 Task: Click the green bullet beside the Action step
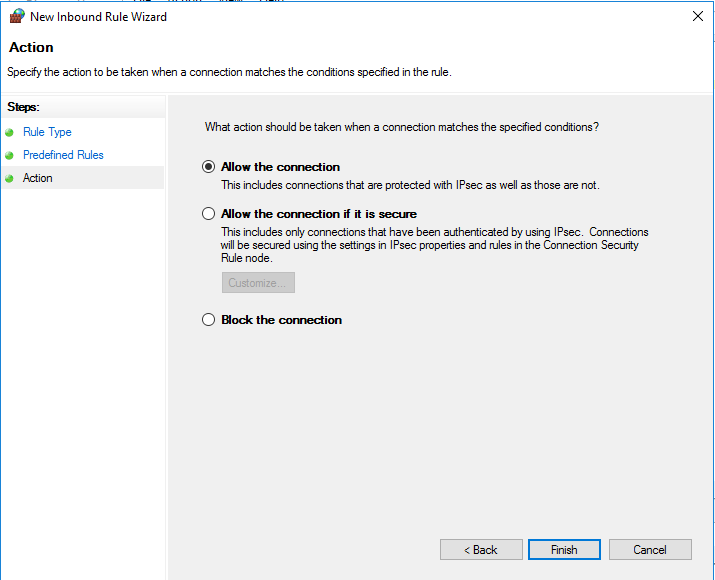coord(10,178)
